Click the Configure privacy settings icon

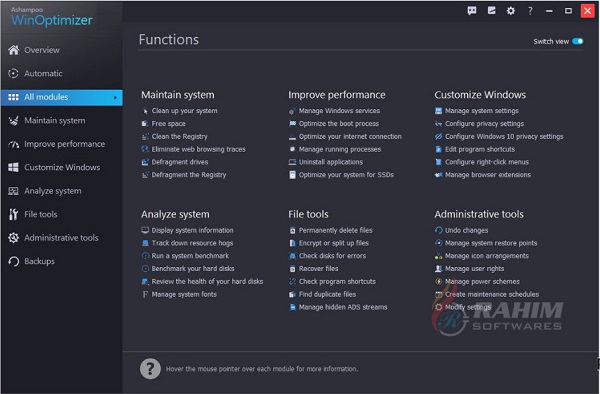coord(439,124)
